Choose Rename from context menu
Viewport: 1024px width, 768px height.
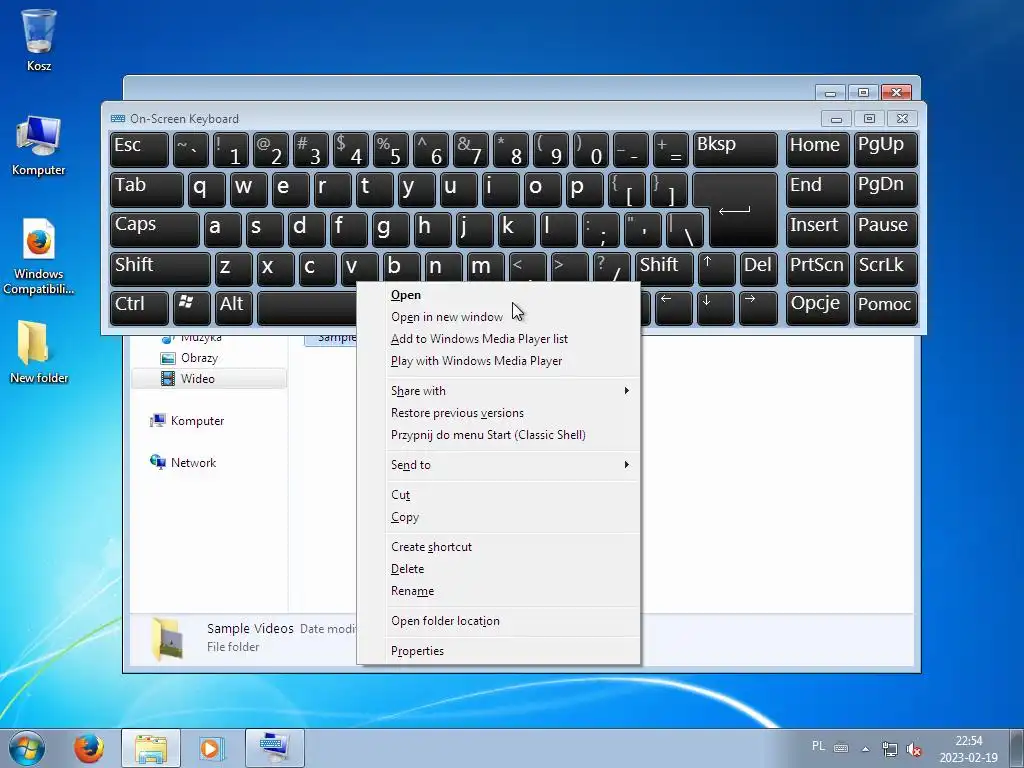pyautogui.click(x=513, y=591)
